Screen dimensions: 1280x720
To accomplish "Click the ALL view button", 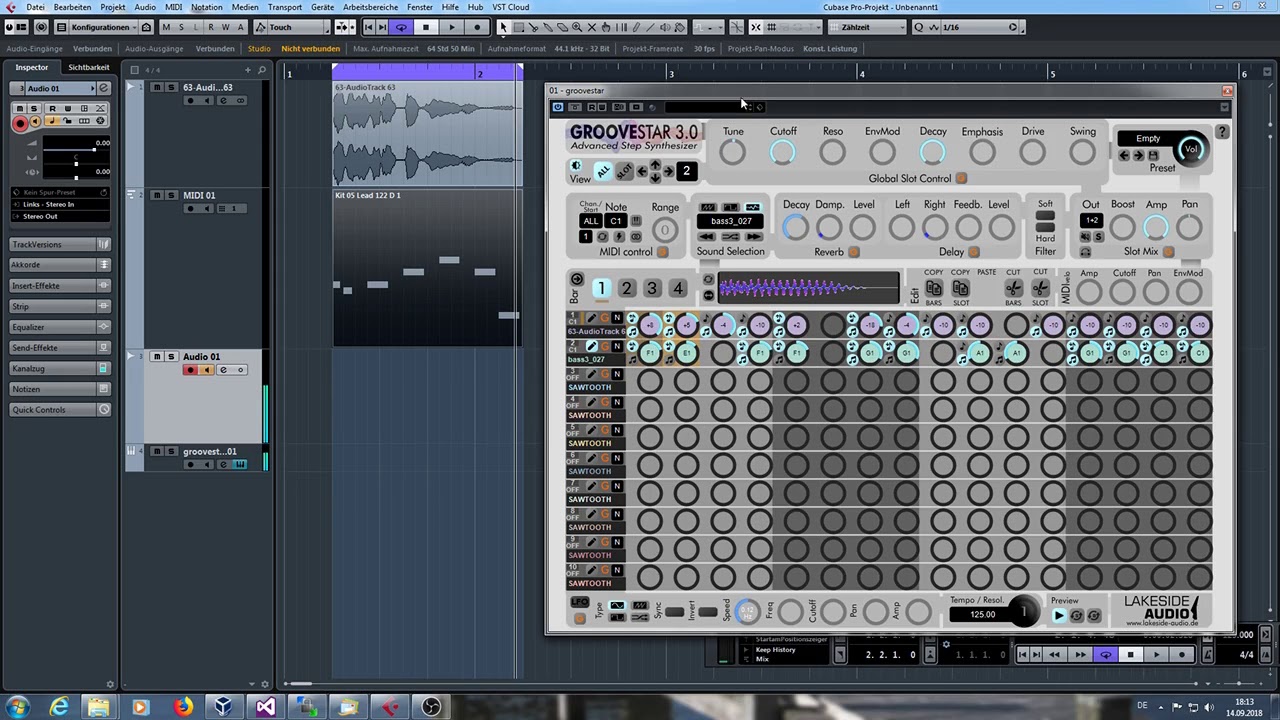I will tap(603, 172).
